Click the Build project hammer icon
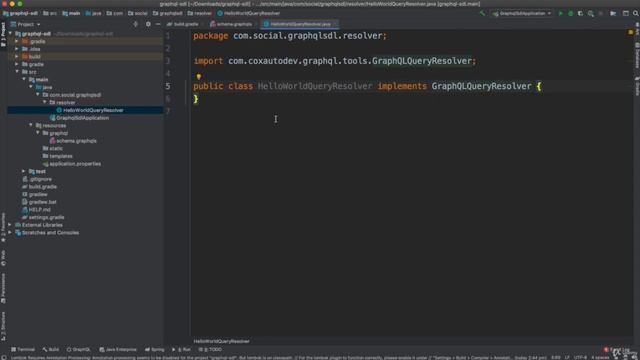 point(482,13)
